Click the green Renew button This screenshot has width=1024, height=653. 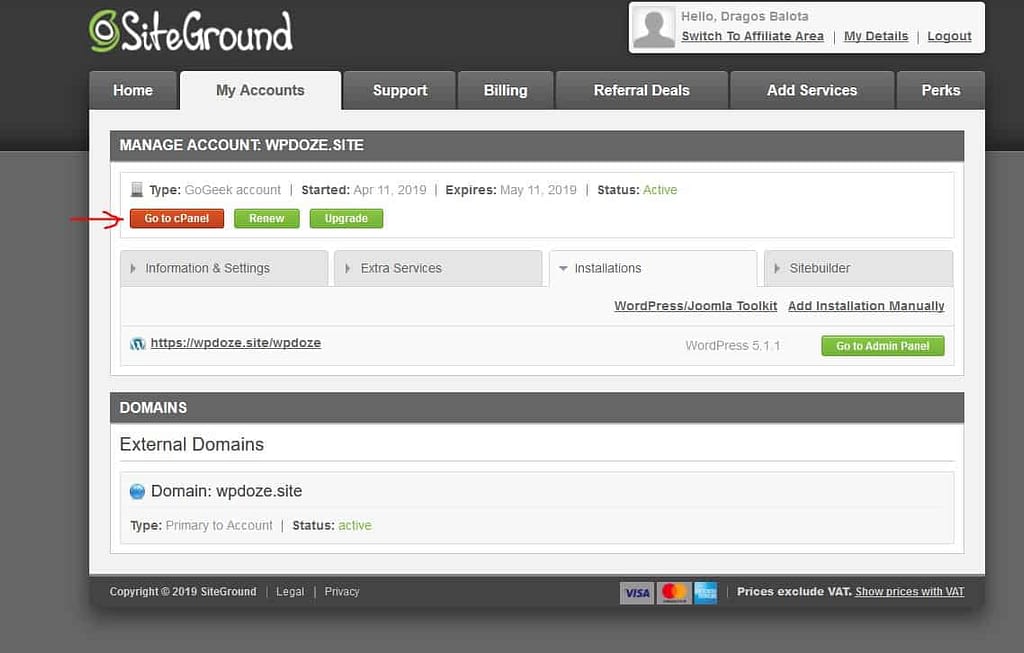266,219
